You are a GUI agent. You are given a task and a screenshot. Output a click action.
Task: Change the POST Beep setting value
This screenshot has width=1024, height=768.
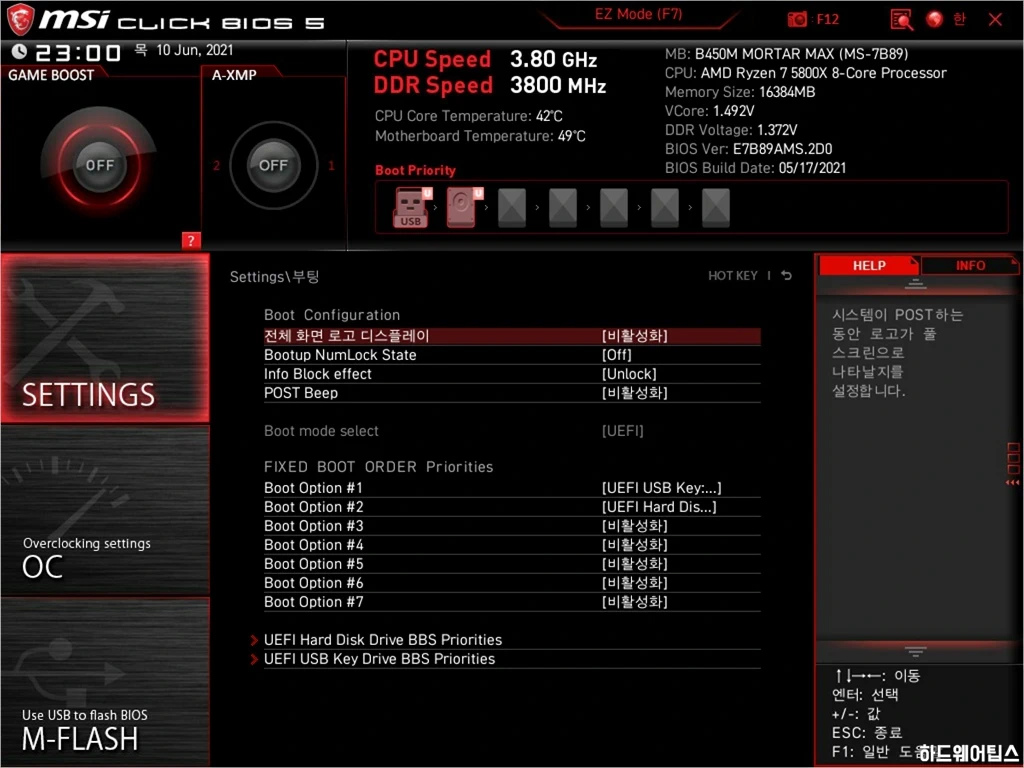[635, 392]
